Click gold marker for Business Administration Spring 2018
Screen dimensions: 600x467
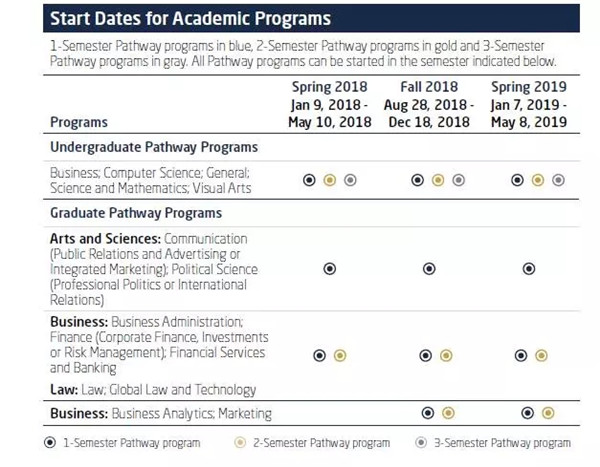click(340, 355)
